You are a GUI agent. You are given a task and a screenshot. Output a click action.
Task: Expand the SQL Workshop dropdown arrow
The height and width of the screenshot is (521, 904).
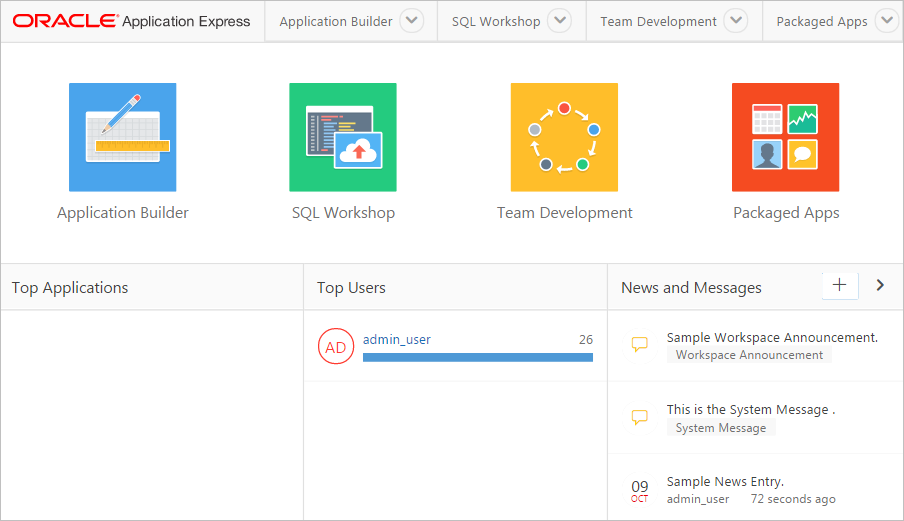click(560, 21)
